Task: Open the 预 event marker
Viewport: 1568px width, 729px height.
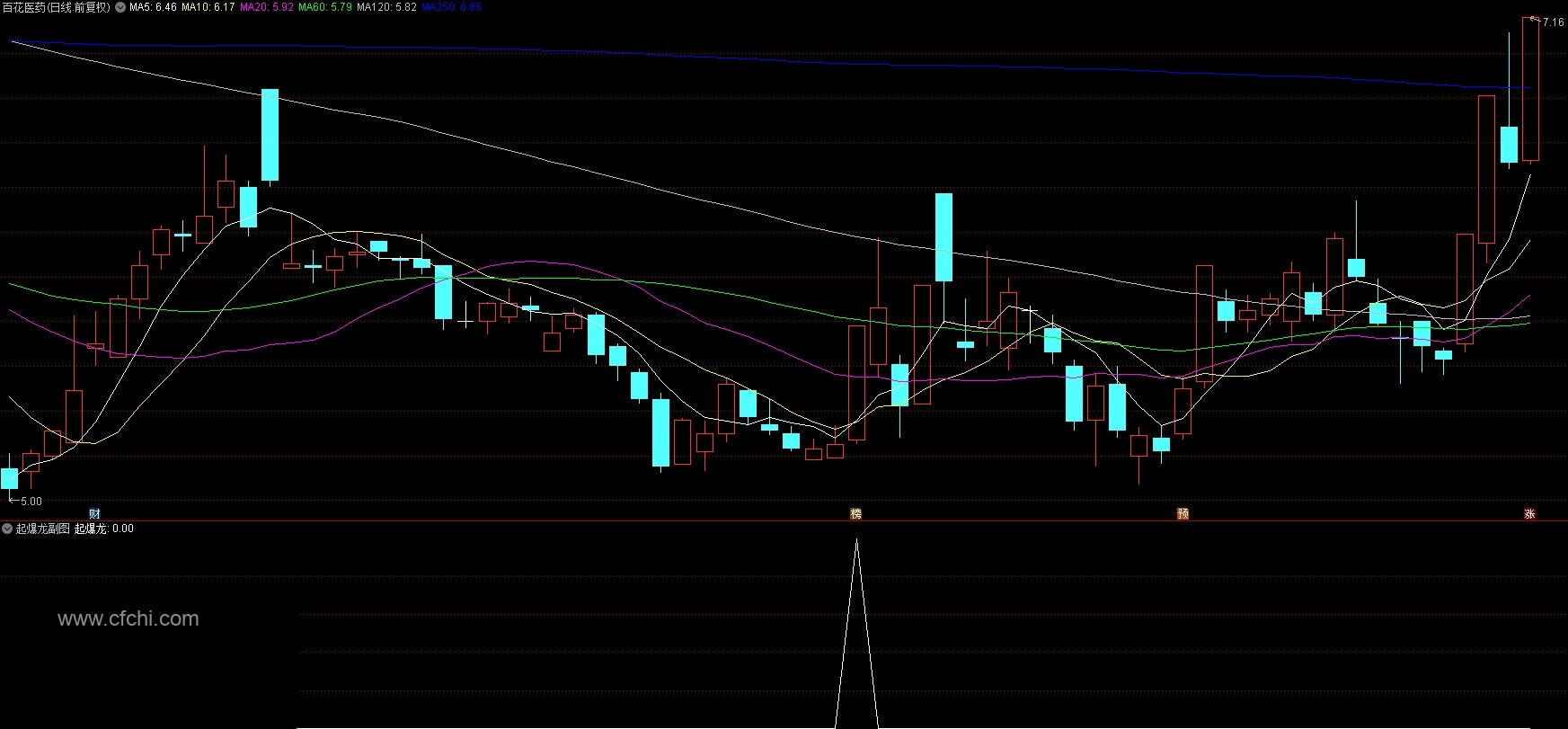Action: (1183, 514)
